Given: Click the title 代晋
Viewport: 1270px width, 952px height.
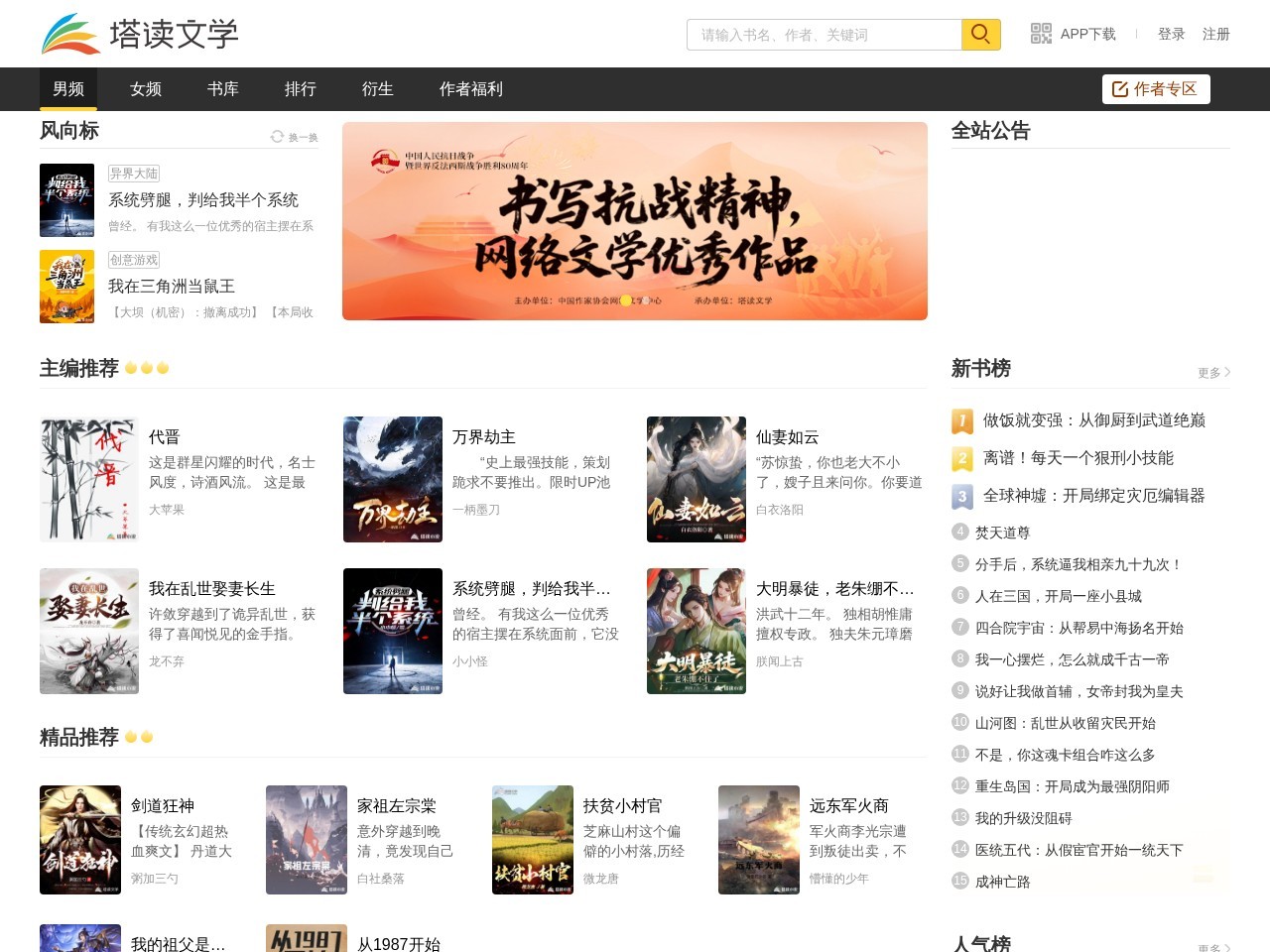Looking at the screenshot, I should pos(165,437).
